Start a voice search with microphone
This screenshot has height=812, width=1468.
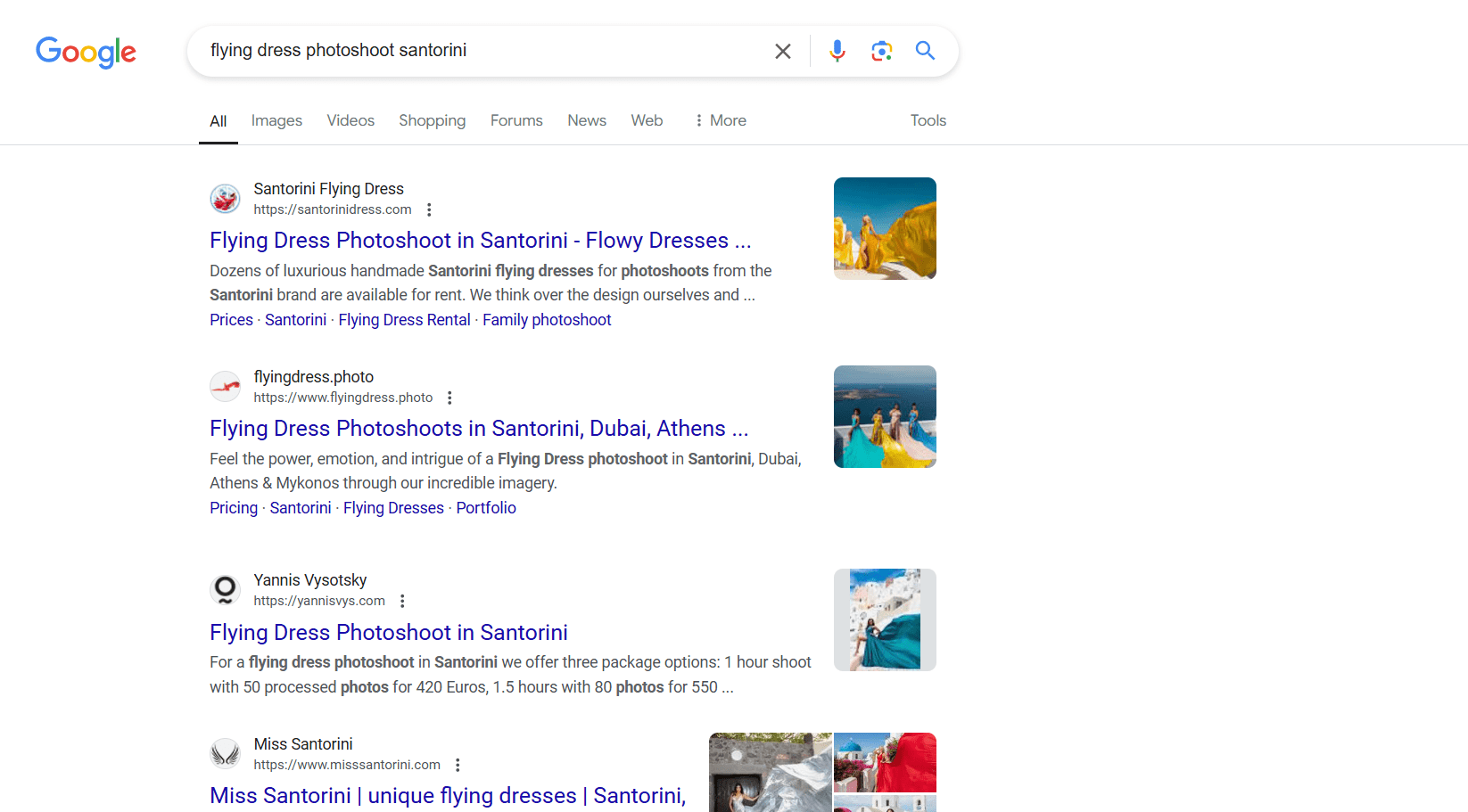point(837,51)
